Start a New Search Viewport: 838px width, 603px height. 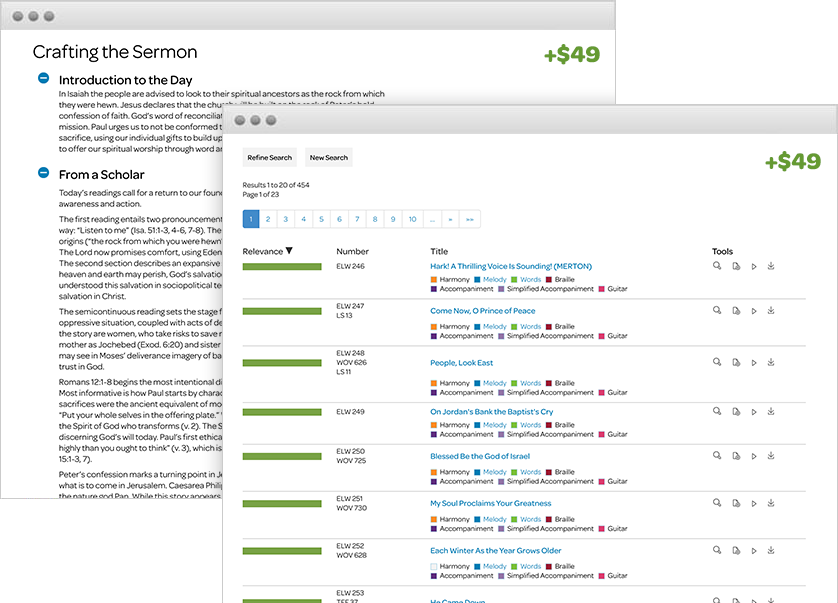coord(329,158)
